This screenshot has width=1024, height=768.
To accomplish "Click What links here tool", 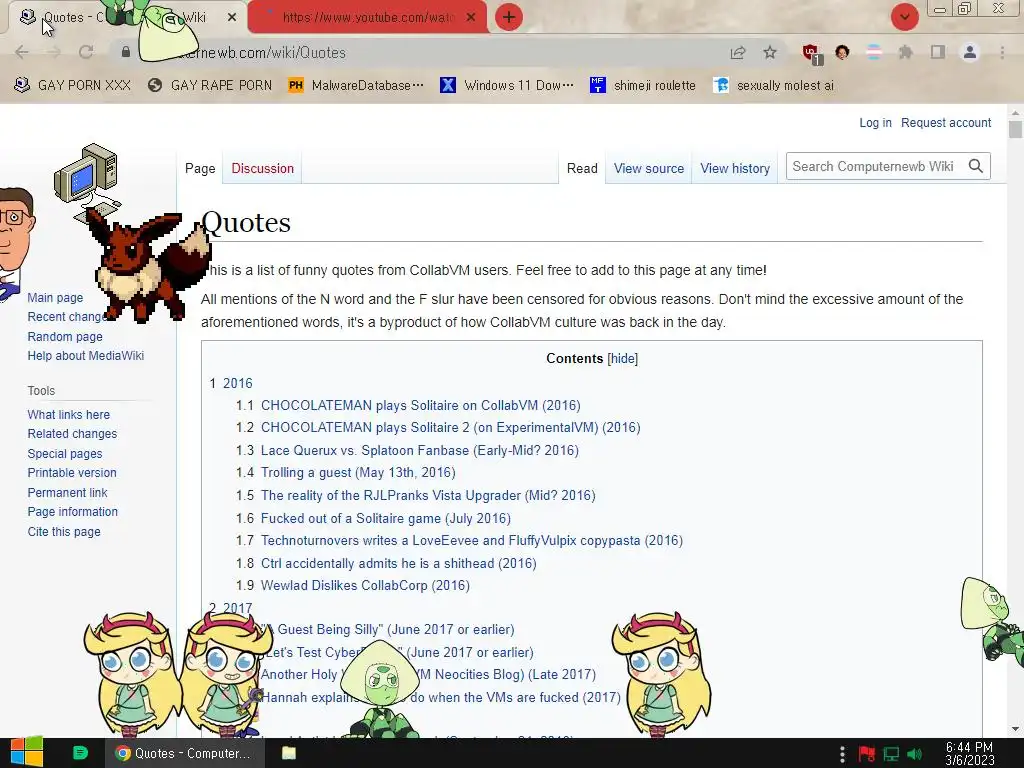I will coord(69,415).
